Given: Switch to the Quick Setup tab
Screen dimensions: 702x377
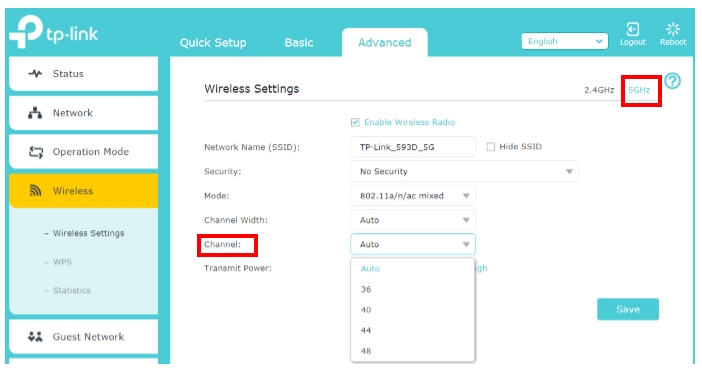Looking at the screenshot, I should [213, 43].
